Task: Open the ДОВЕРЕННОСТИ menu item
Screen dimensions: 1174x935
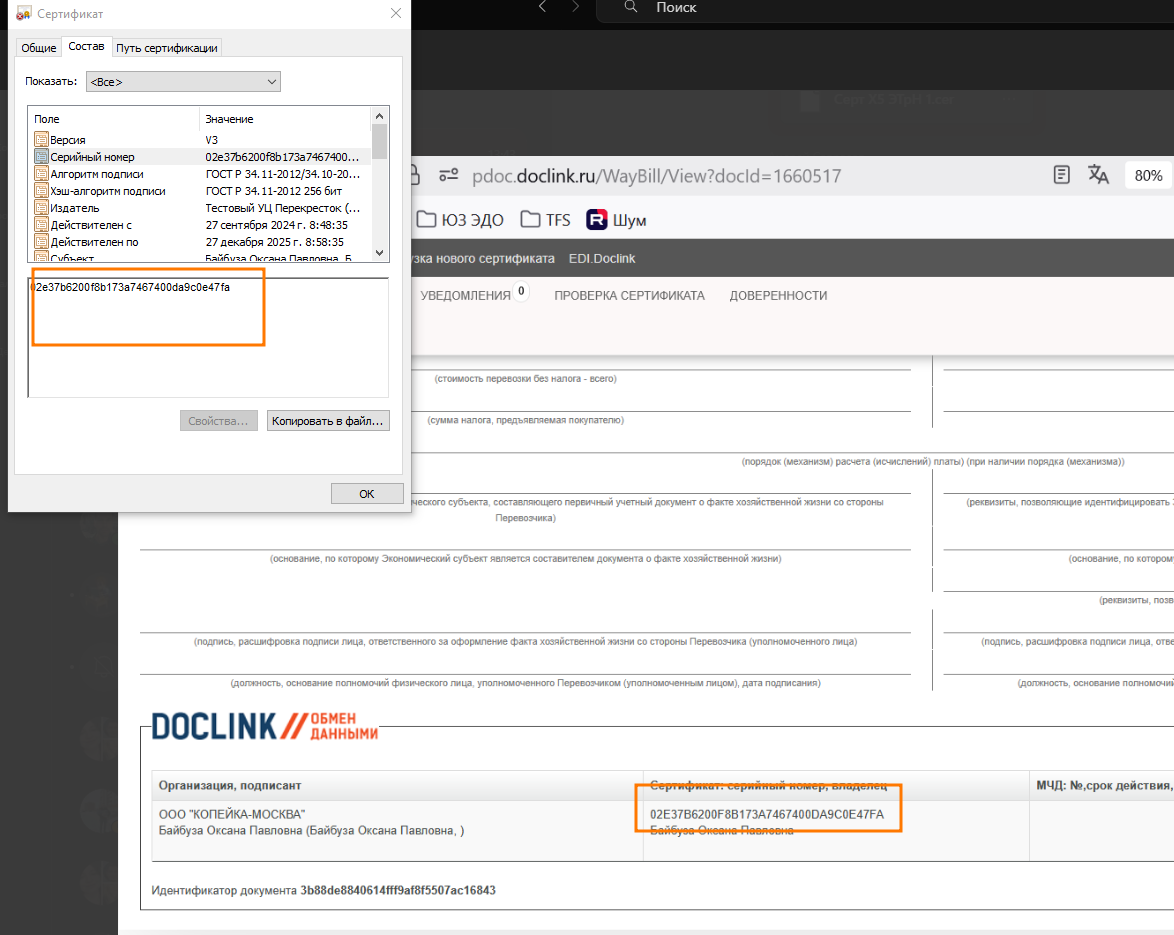Action: coord(779,296)
